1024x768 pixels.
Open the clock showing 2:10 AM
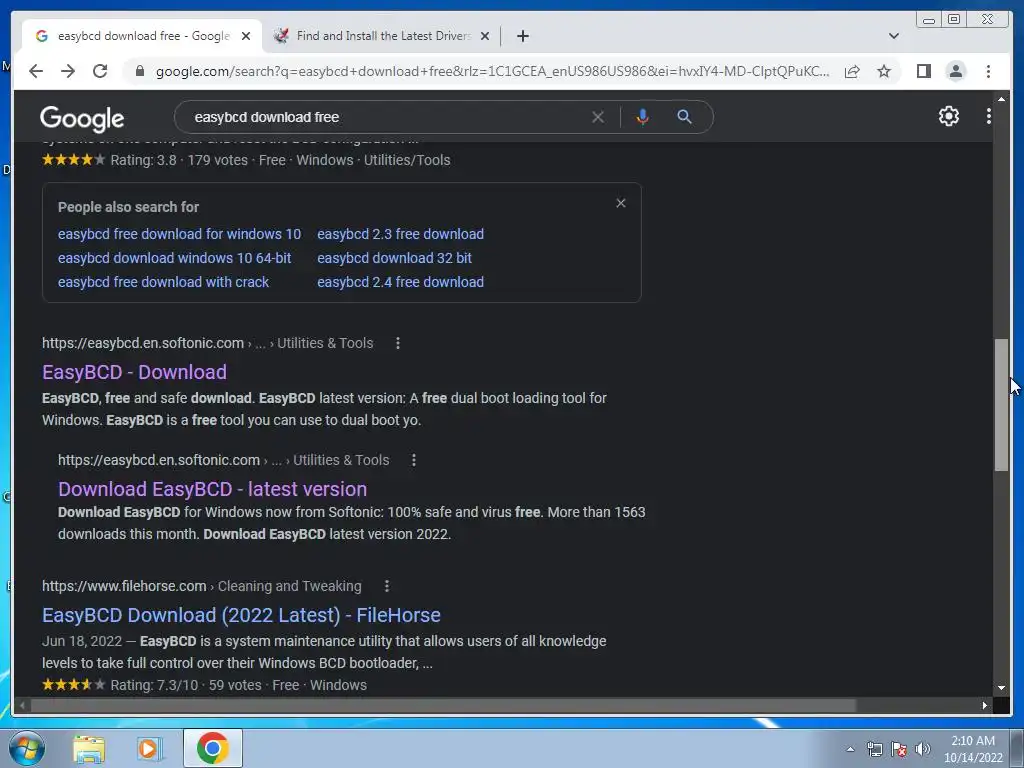click(x=972, y=748)
